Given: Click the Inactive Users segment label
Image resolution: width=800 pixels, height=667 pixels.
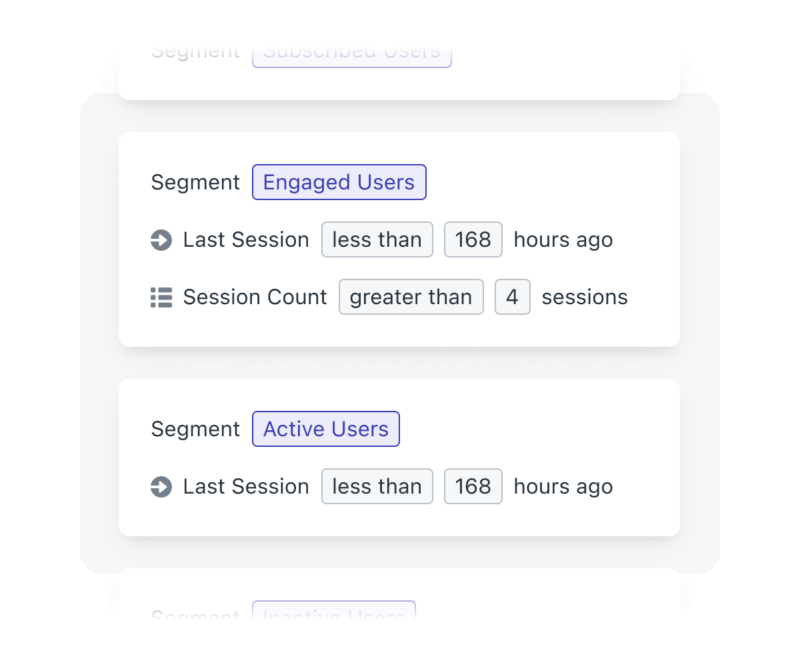Looking at the screenshot, I should [333, 615].
